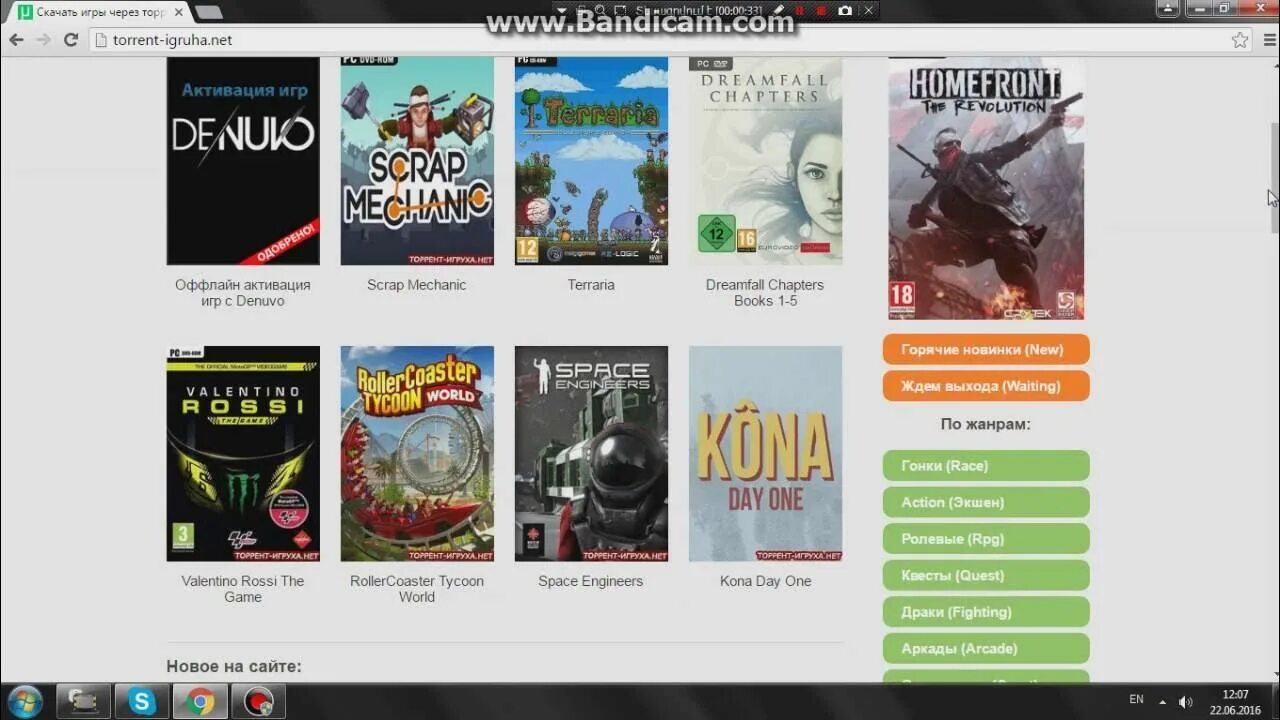Follow the Terraria title link
This screenshot has width=1280, height=720.
click(591, 285)
